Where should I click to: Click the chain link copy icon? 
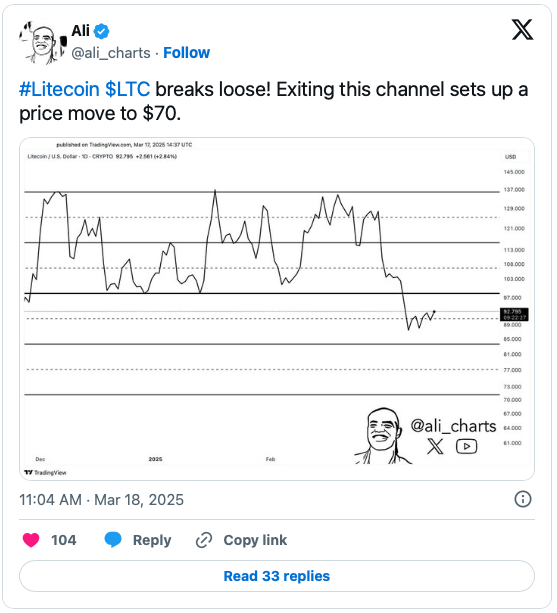pos(204,540)
